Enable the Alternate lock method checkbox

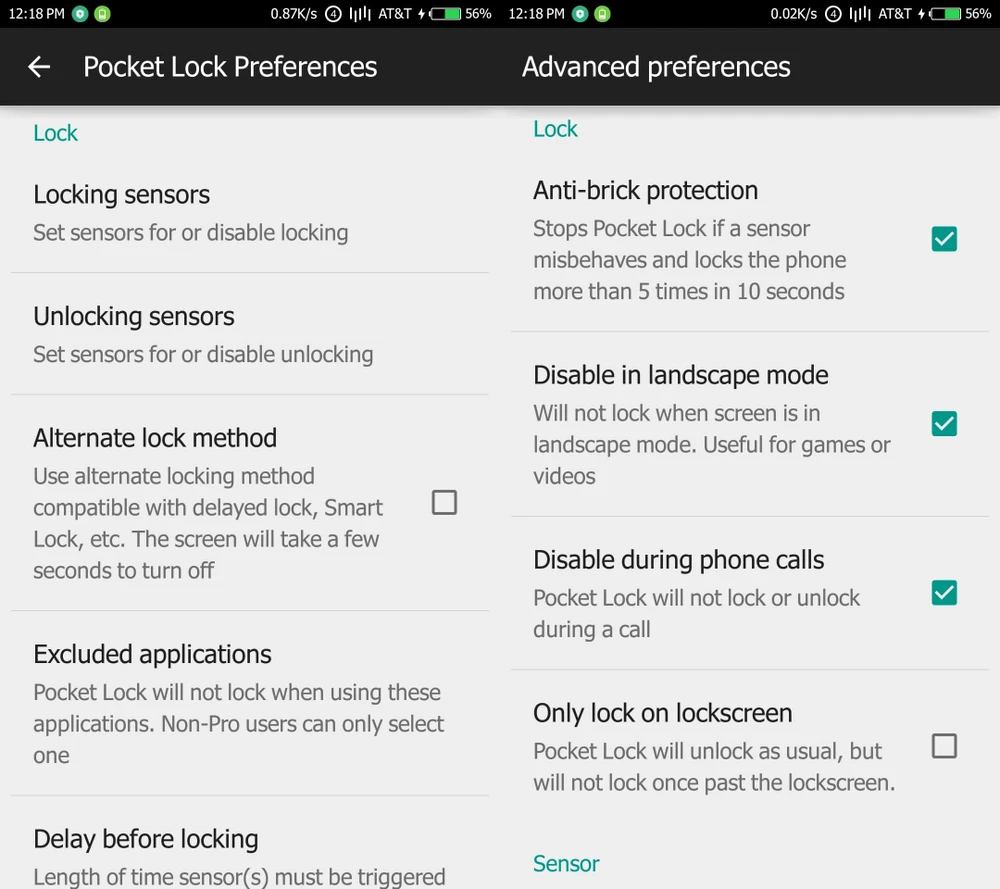coord(444,502)
